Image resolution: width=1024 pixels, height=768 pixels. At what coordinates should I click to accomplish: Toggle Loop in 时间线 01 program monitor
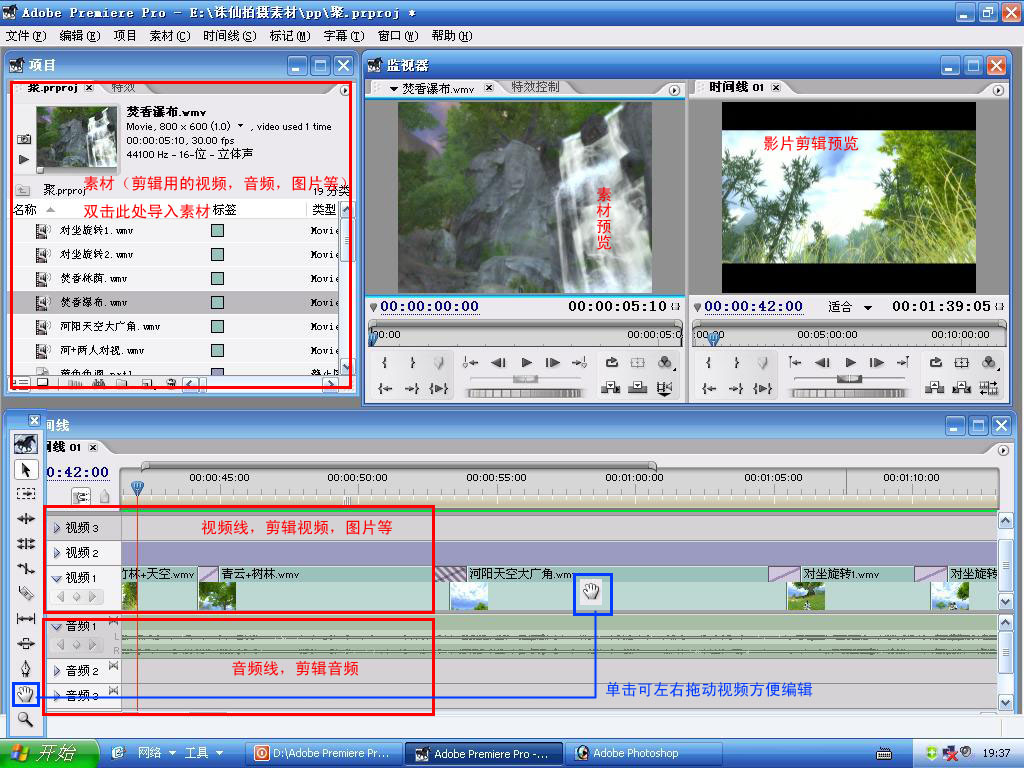tap(935, 362)
